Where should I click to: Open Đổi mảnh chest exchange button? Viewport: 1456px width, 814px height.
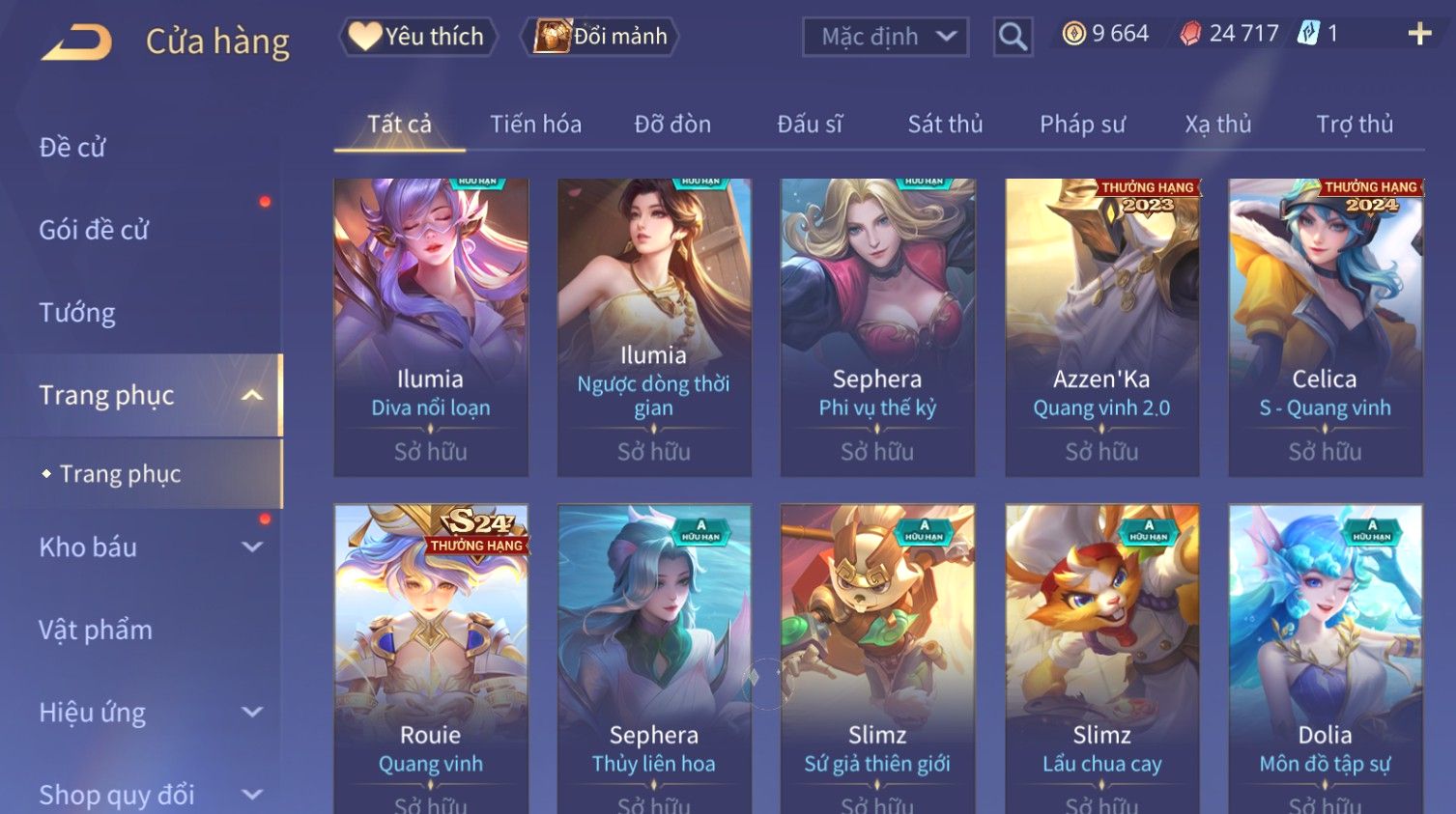(x=601, y=37)
